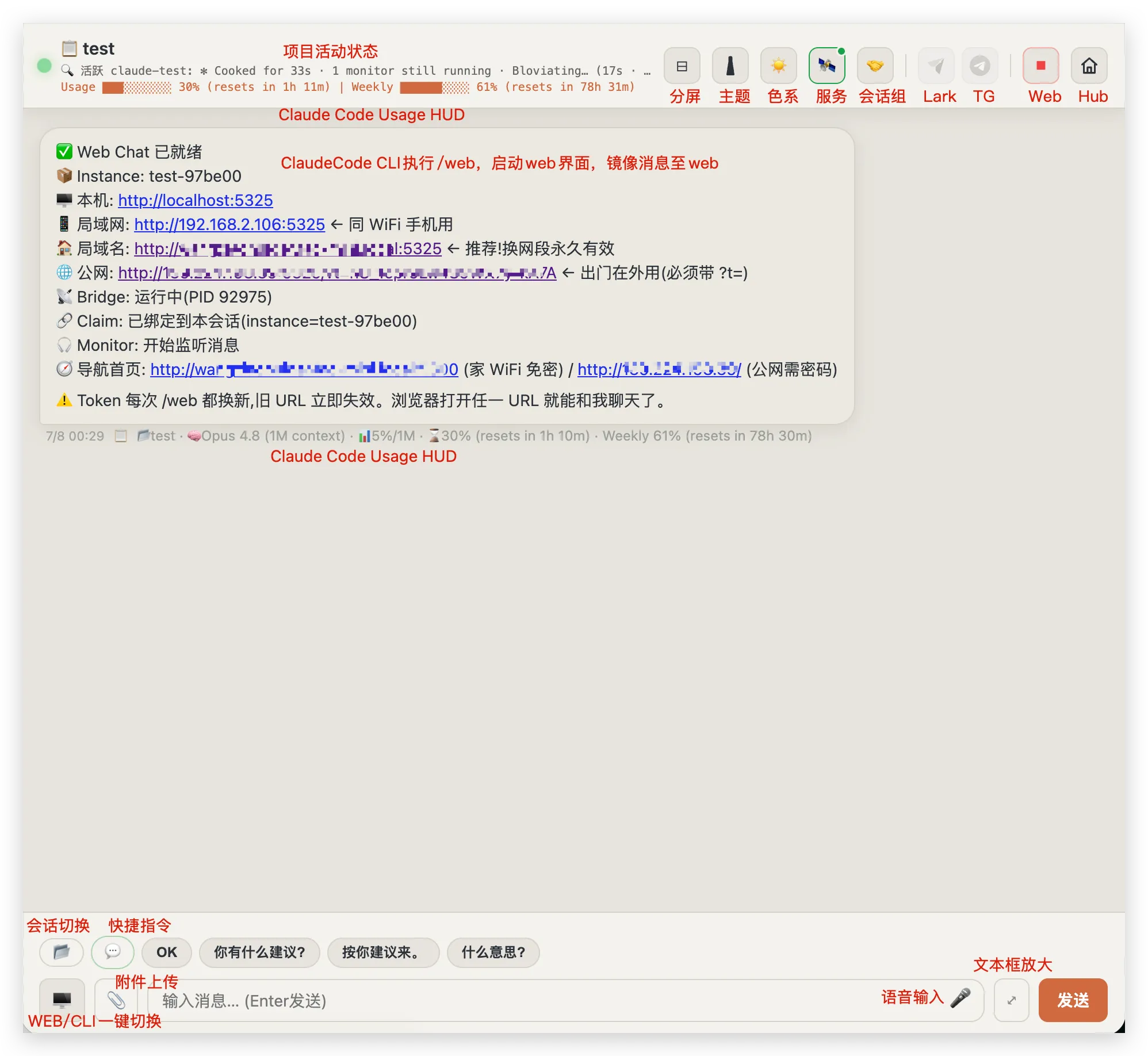Click the Lark paper-plane icon
1148x1056 pixels.
(936, 66)
